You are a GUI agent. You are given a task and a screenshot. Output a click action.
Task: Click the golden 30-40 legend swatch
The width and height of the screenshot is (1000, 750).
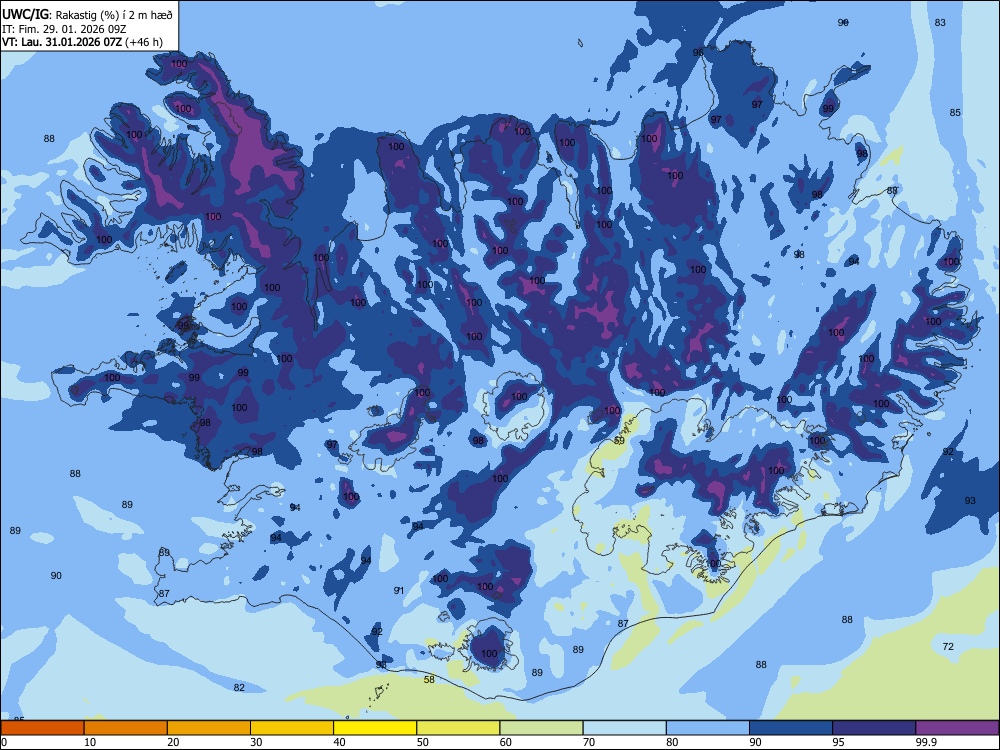292,728
